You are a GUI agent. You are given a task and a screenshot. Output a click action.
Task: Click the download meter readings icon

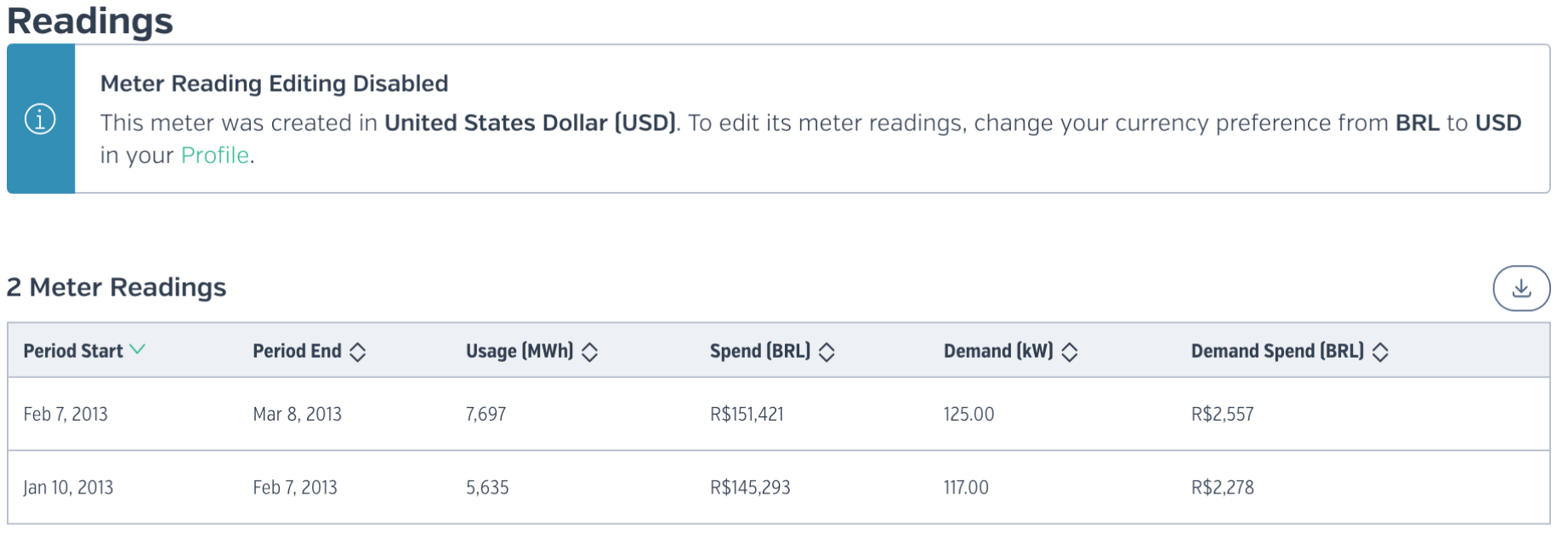(1521, 289)
